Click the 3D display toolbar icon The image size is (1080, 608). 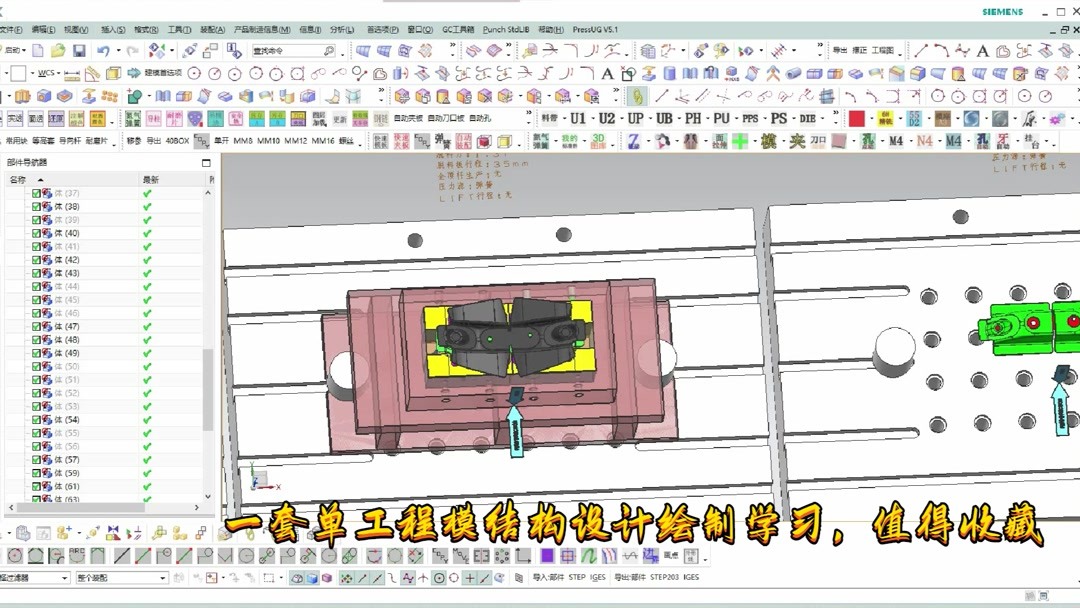coord(598,139)
